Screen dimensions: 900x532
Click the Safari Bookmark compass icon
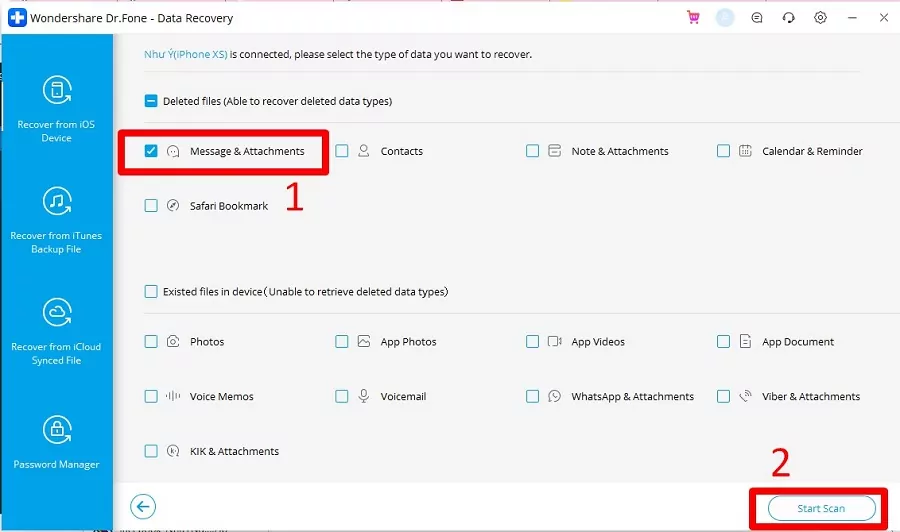pos(173,205)
